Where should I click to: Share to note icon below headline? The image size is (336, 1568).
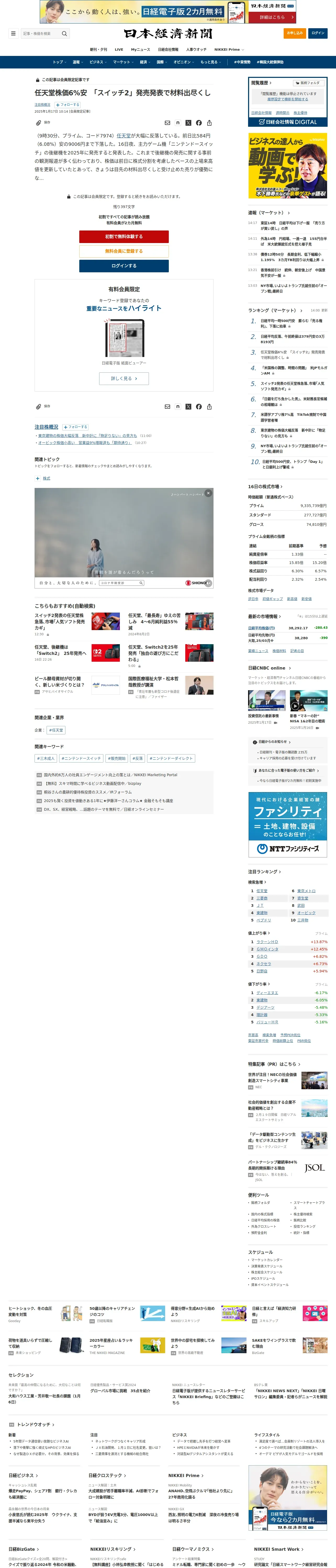click(x=178, y=123)
